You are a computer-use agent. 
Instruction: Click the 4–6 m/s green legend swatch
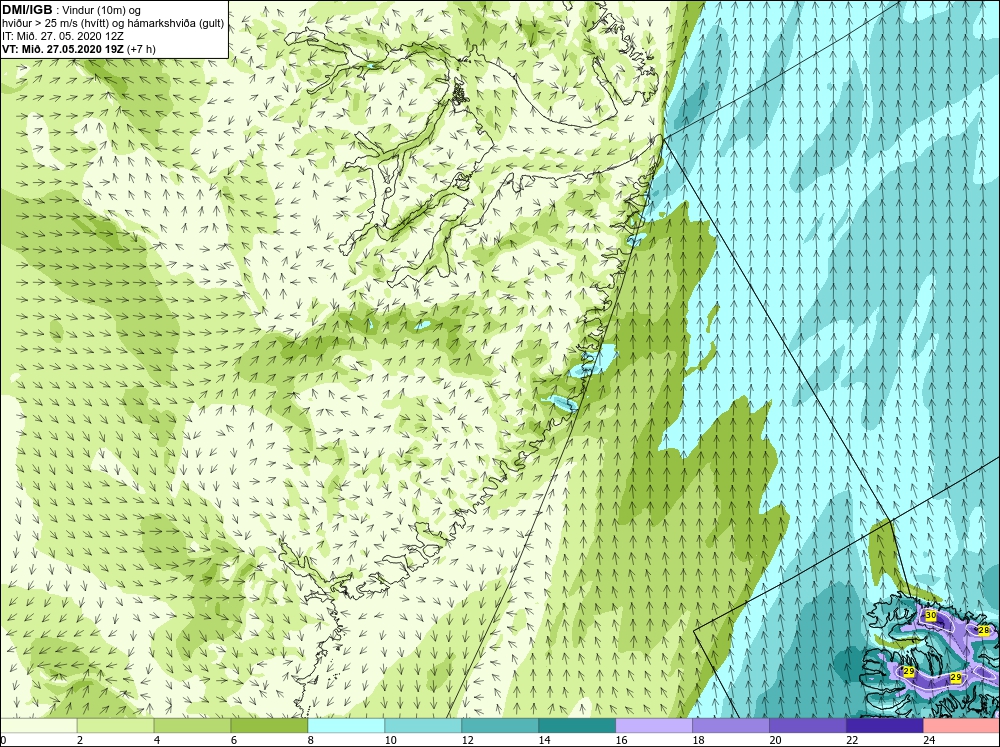click(192, 725)
